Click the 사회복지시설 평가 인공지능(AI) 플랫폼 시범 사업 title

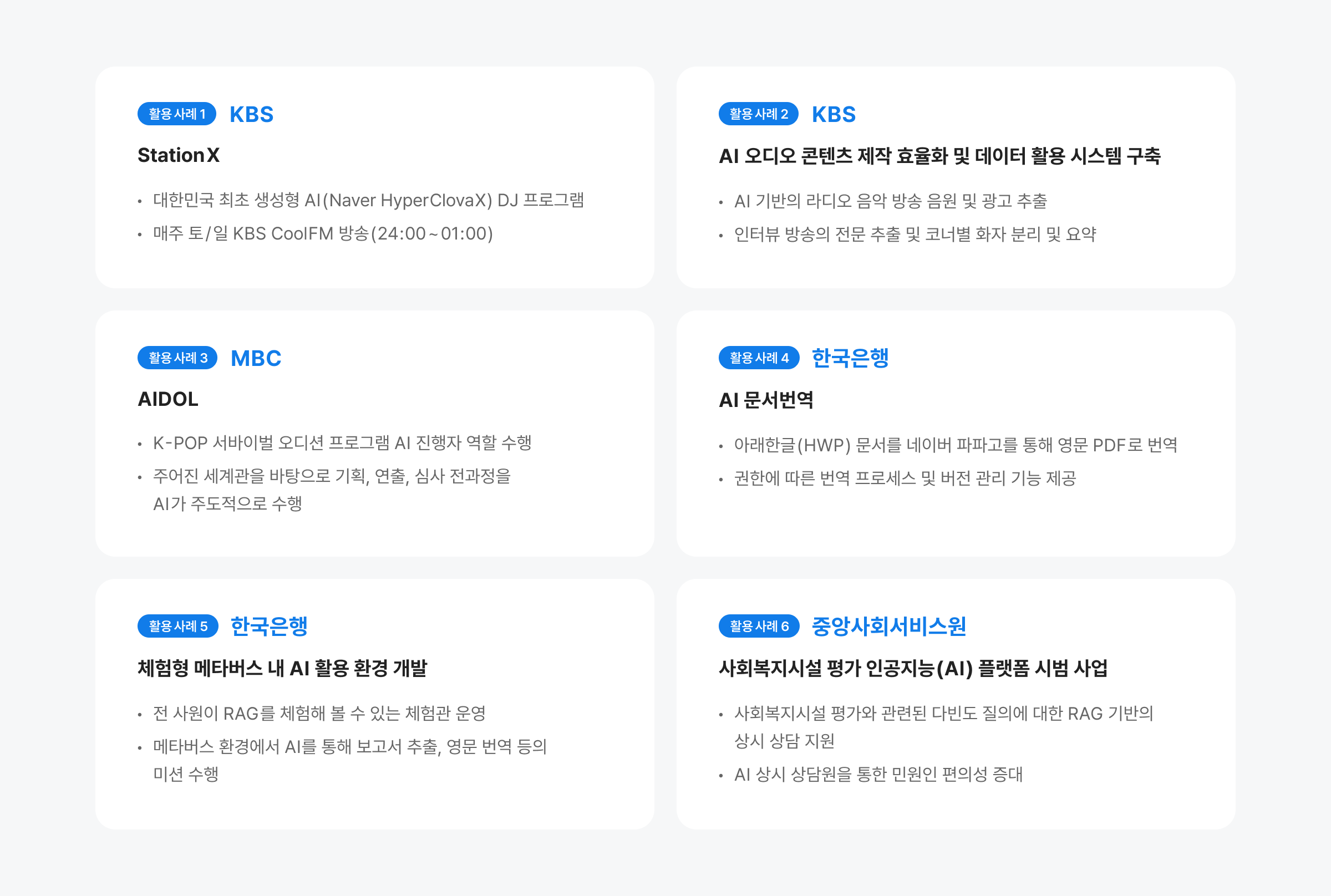[913, 668]
